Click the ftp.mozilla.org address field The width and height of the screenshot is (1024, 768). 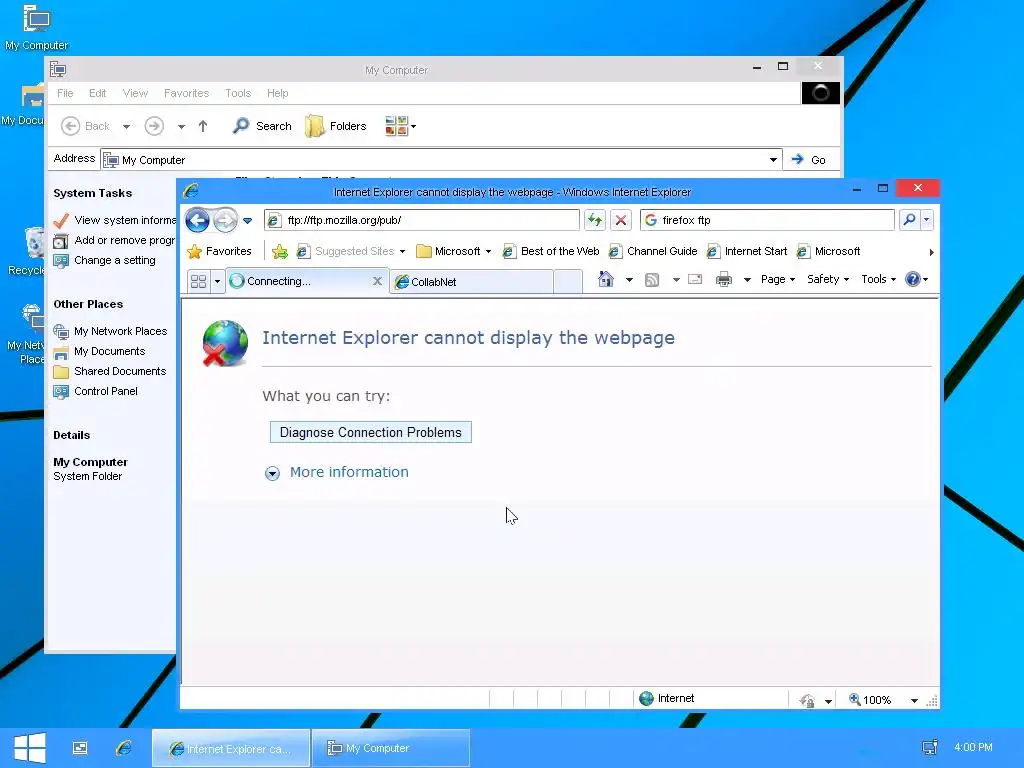422,220
